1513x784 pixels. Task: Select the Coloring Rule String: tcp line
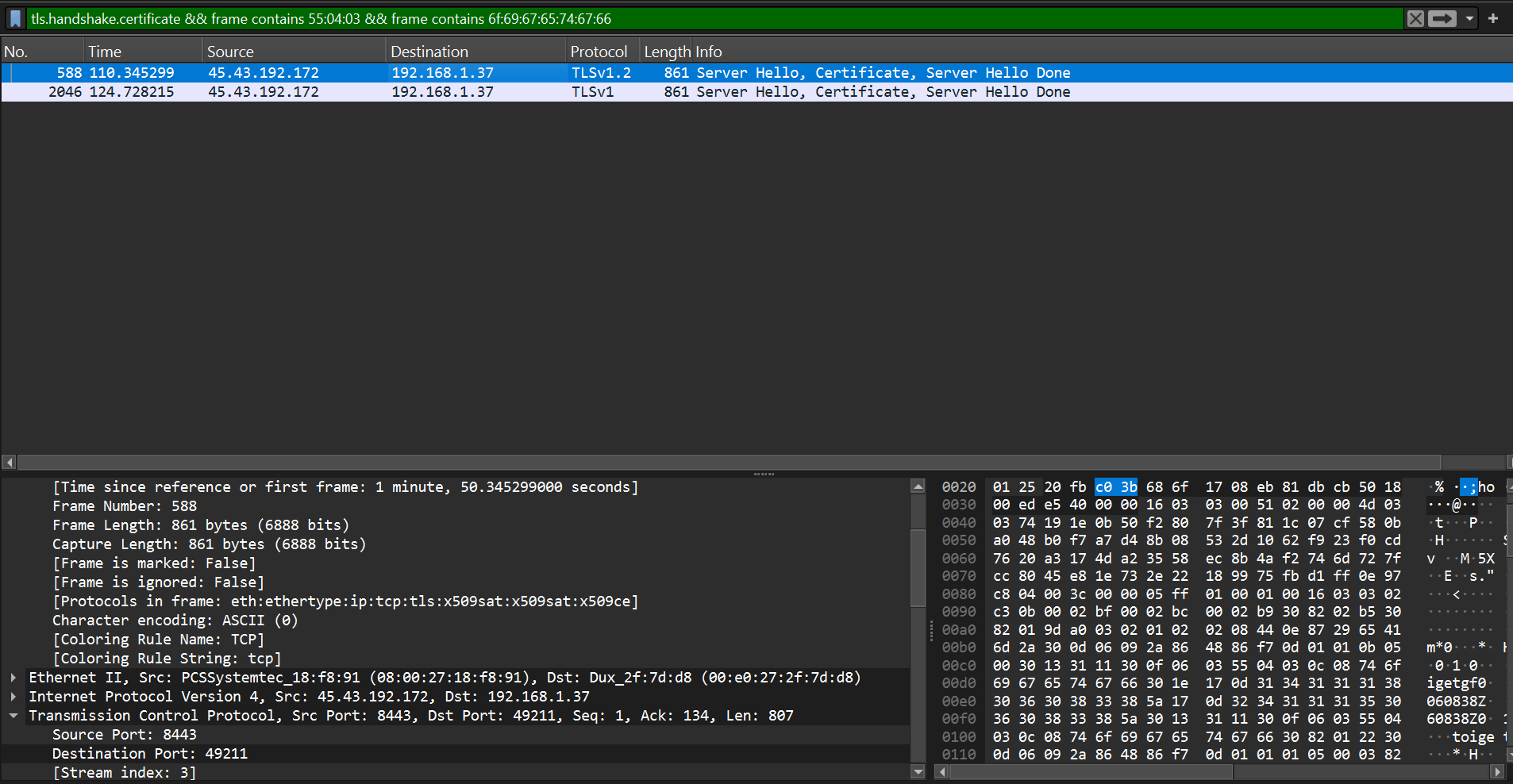point(167,659)
